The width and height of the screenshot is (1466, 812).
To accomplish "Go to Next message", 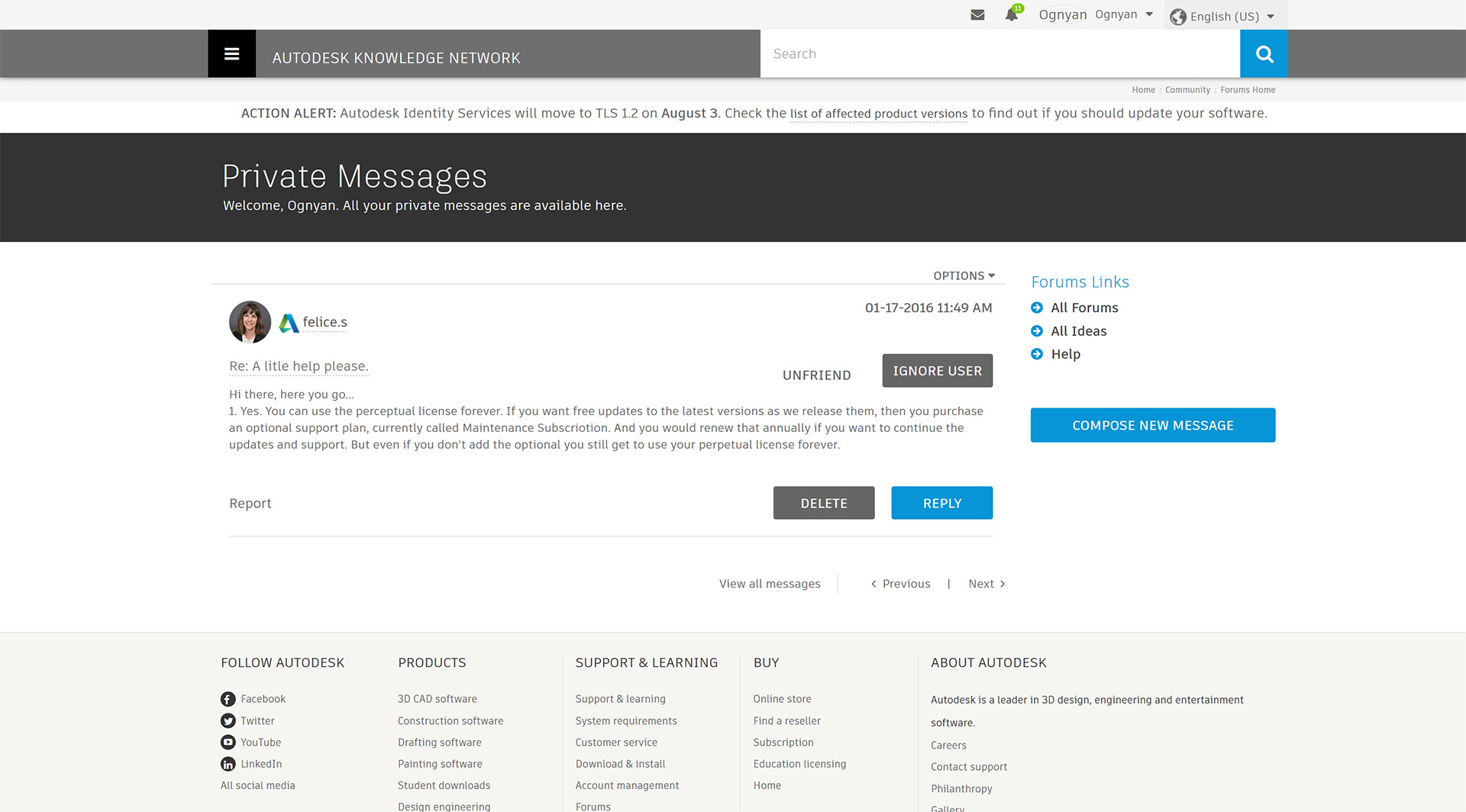I will pyautogui.click(x=986, y=584).
